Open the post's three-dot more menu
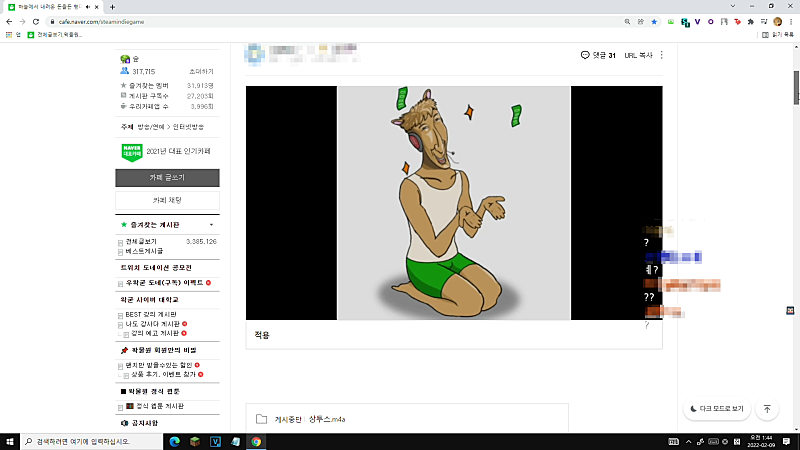800x450 pixels. [662, 55]
